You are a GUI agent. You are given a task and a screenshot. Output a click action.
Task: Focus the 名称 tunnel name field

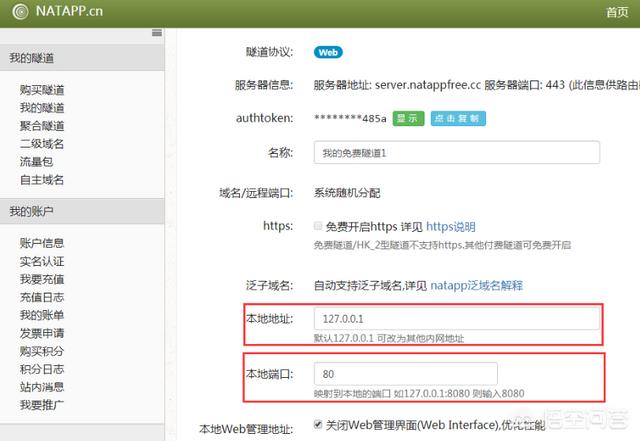(x=457, y=153)
